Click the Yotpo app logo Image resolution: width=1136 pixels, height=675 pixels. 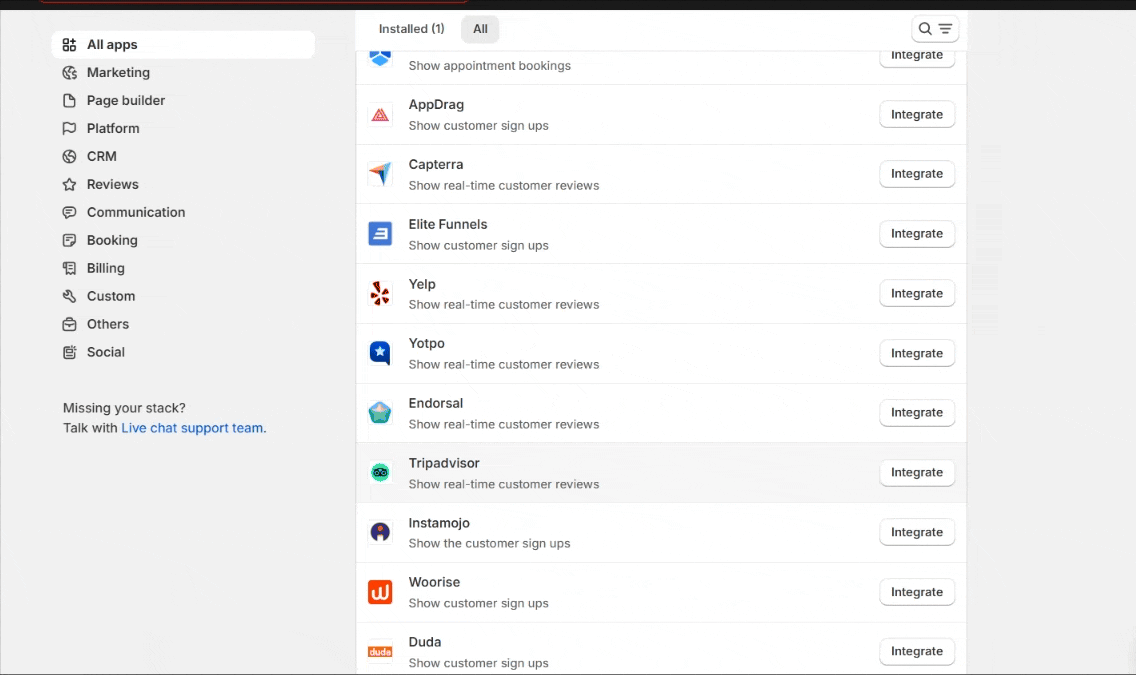380,353
